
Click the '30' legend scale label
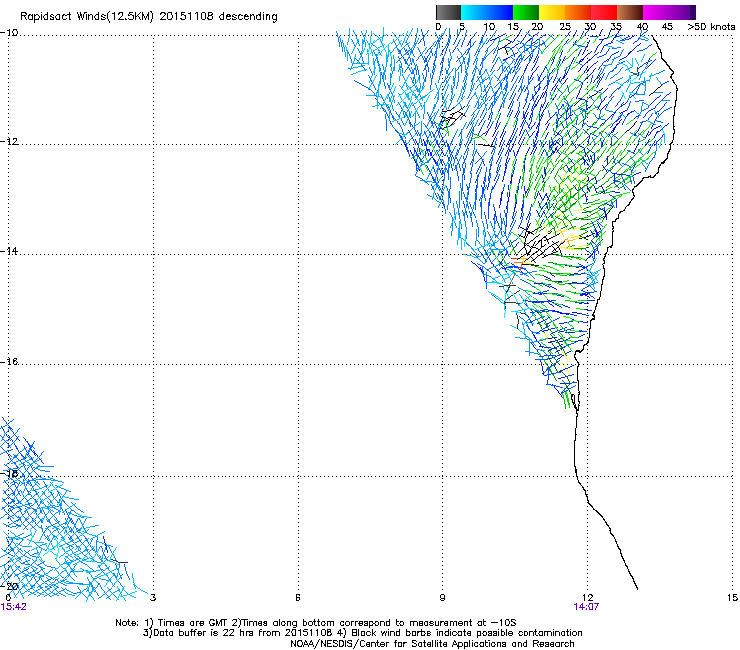[590, 27]
